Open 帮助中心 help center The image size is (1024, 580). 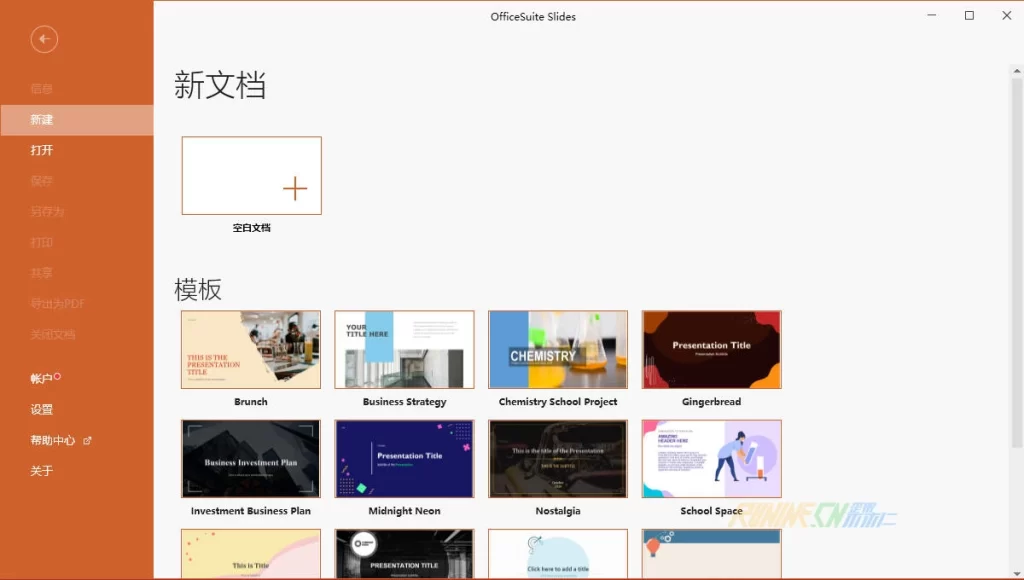(52, 441)
